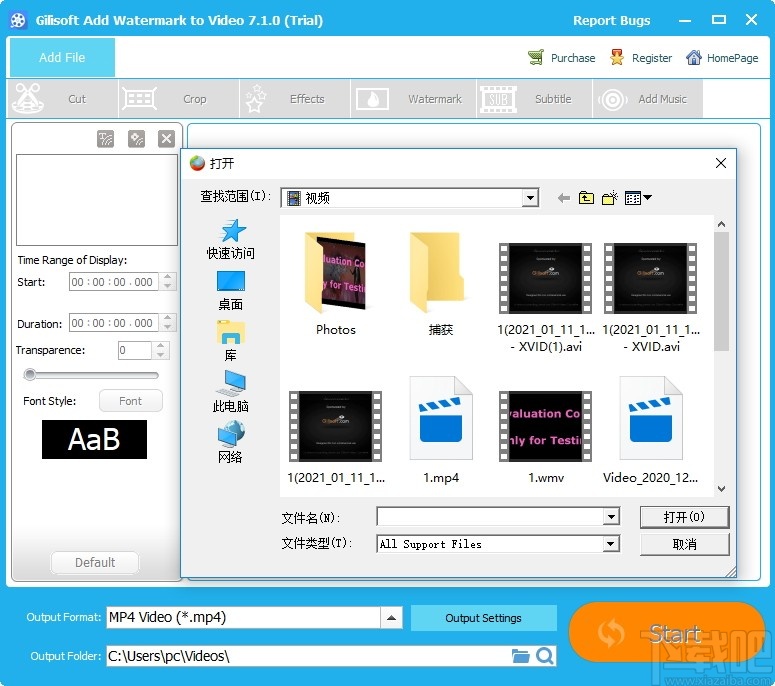Image resolution: width=775 pixels, height=686 pixels.
Task: Select the Photos folder
Action: [x=336, y=284]
